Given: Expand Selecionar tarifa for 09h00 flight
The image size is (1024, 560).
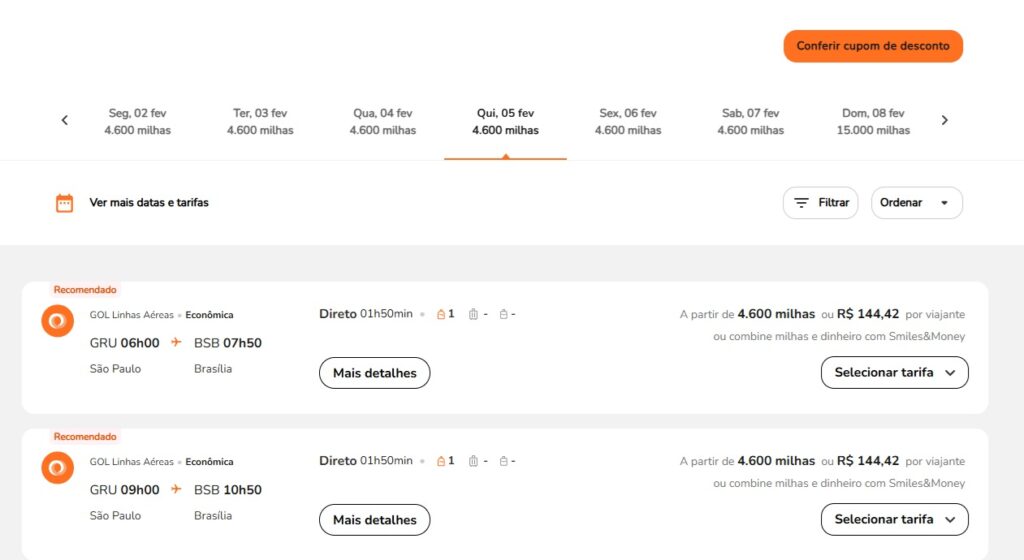Looking at the screenshot, I should [x=894, y=519].
